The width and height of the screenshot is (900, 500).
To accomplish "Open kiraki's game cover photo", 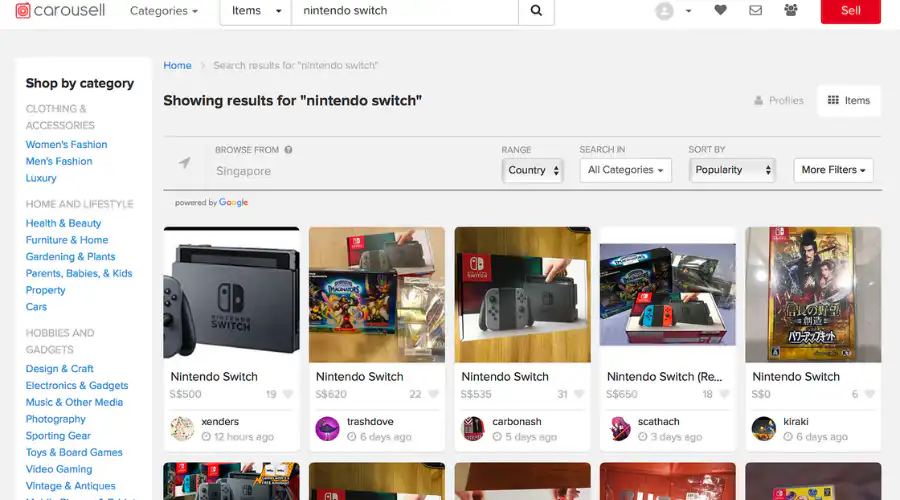I will (x=813, y=294).
